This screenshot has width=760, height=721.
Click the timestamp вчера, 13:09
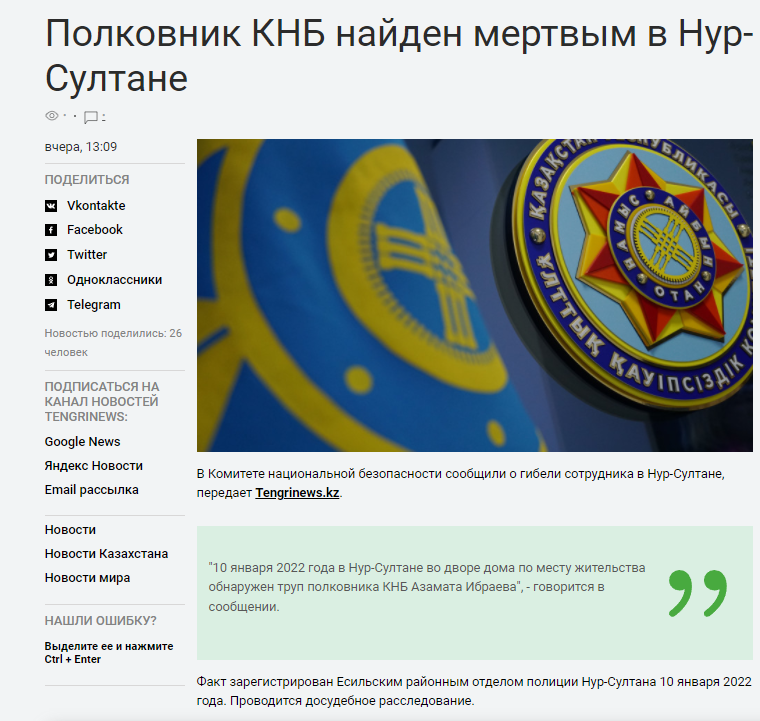(81, 147)
